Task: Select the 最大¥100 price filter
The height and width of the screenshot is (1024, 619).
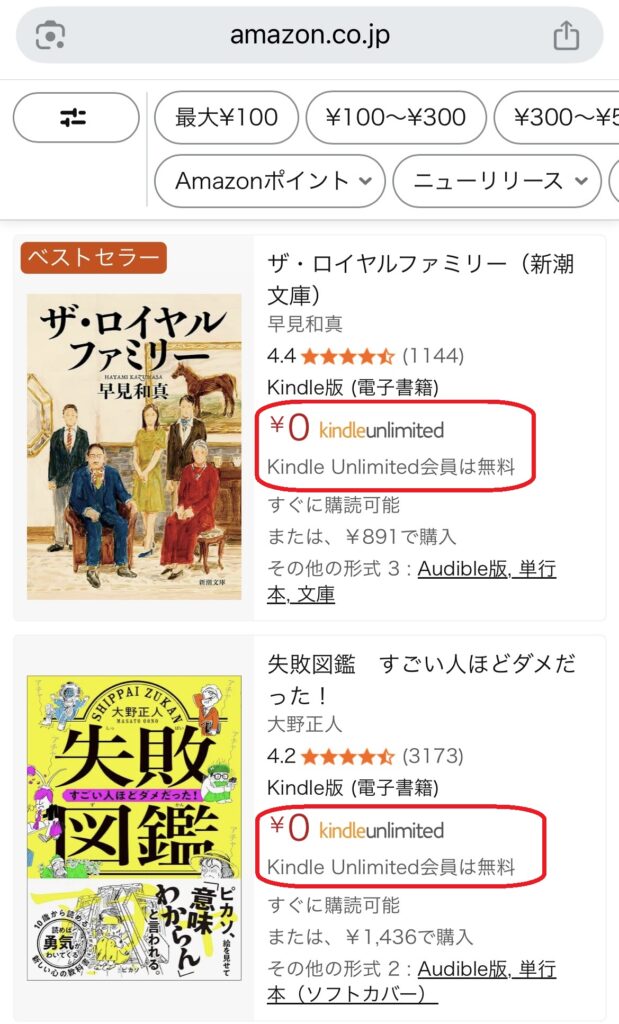Action: [x=226, y=118]
